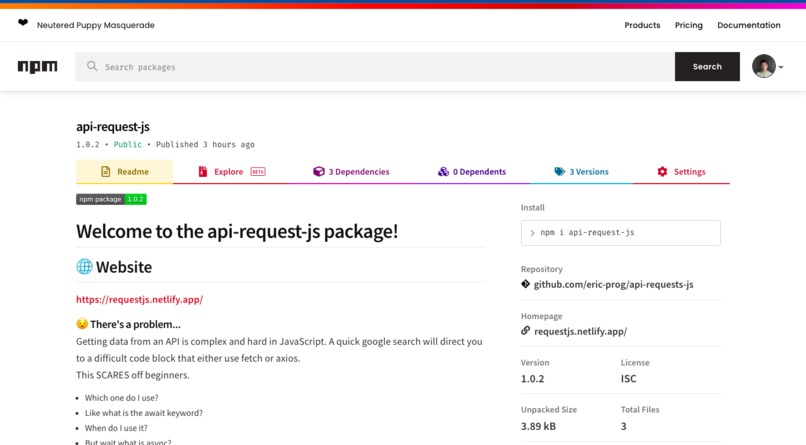Screen dimensions: 806x445
Task: Click the "When do I use it?" bullet
Action: (x=116, y=428)
